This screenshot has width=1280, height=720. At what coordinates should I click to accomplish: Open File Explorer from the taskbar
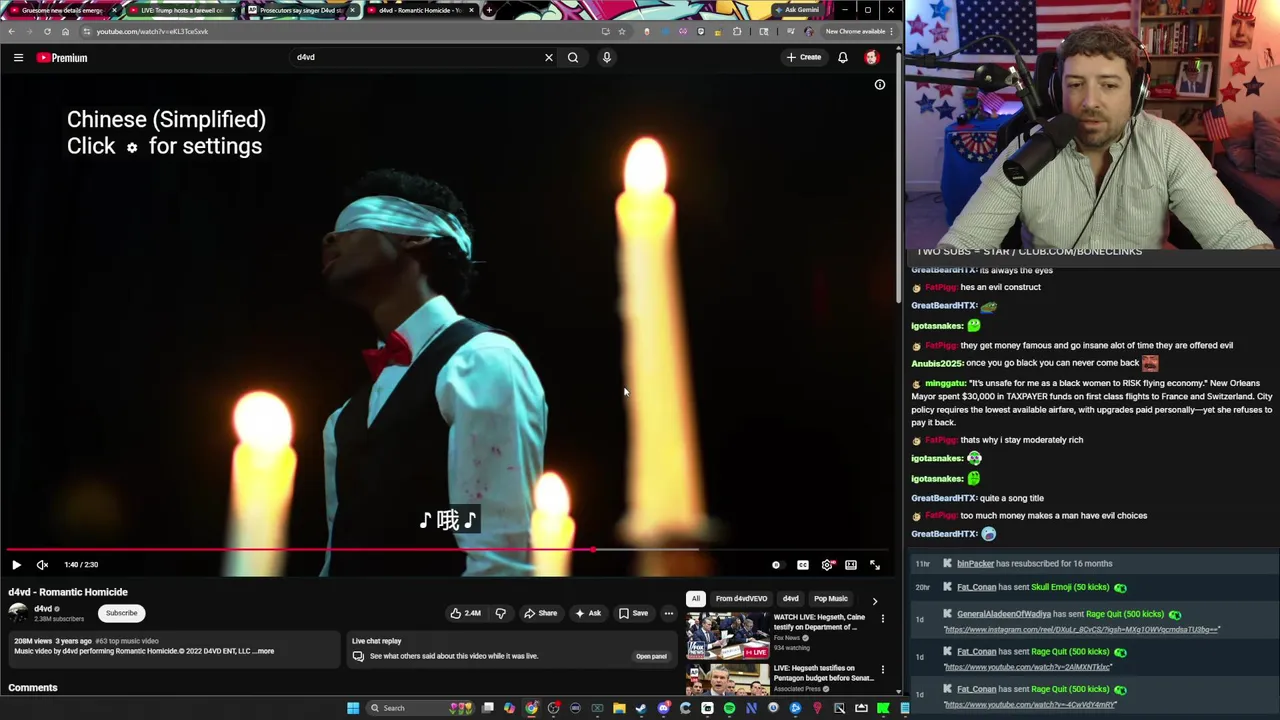point(619,708)
